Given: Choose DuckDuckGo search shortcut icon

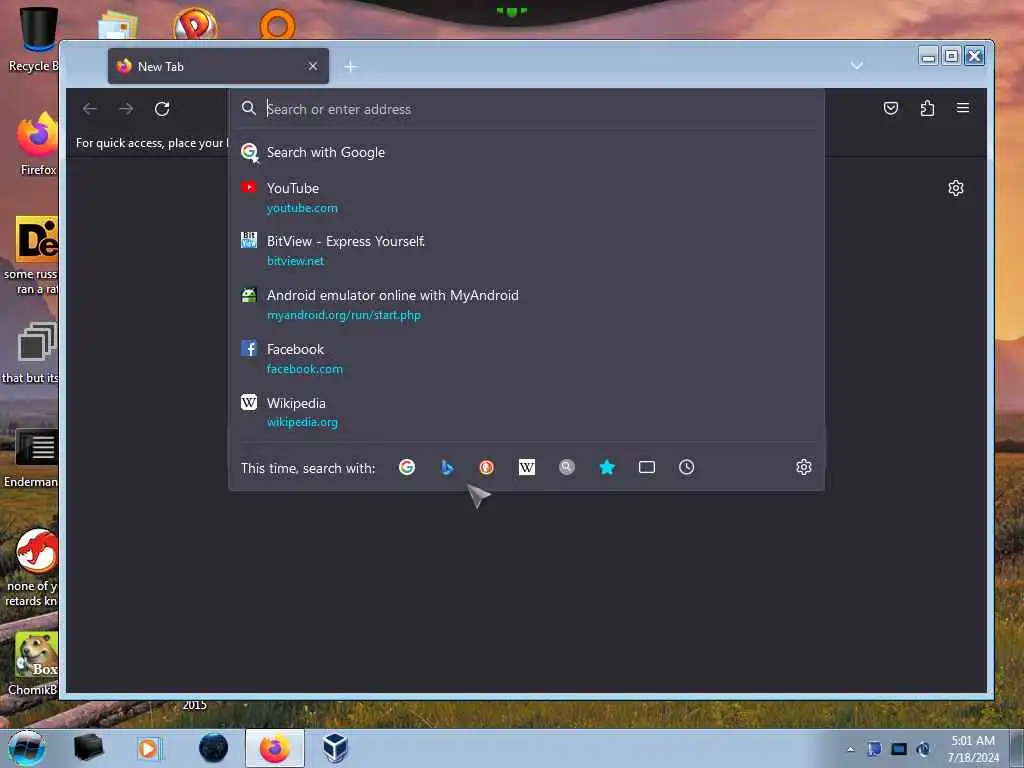Looking at the screenshot, I should point(487,468).
